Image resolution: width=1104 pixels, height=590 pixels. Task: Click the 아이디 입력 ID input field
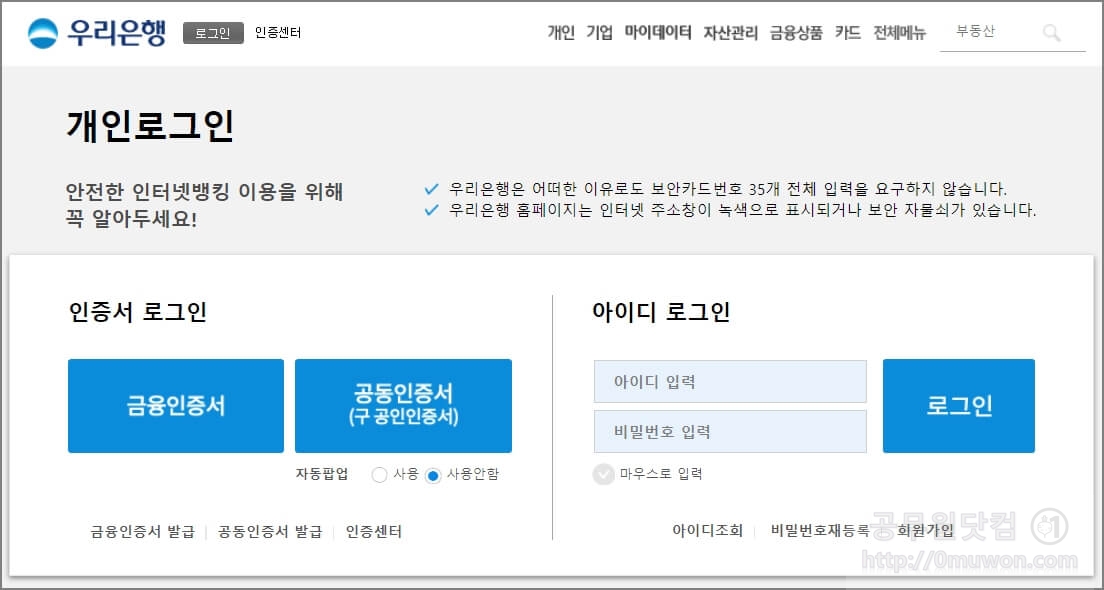pyautogui.click(x=730, y=381)
